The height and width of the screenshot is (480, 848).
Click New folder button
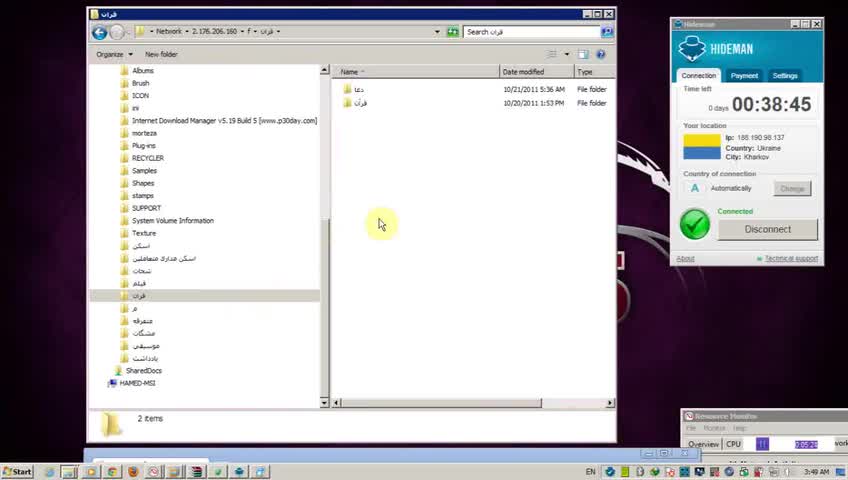tap(161, 54)
